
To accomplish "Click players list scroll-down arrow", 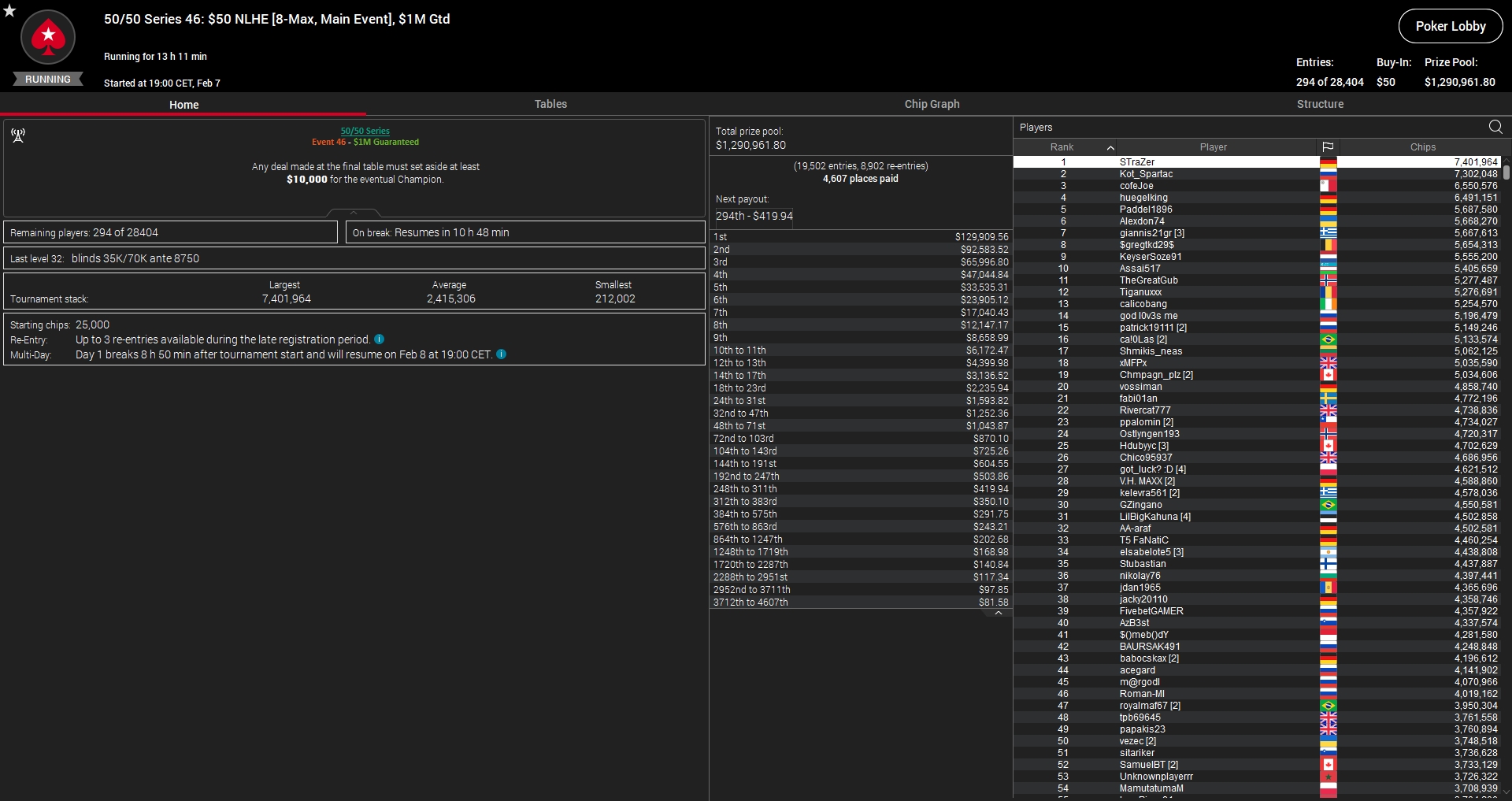I will (1506, 793).
